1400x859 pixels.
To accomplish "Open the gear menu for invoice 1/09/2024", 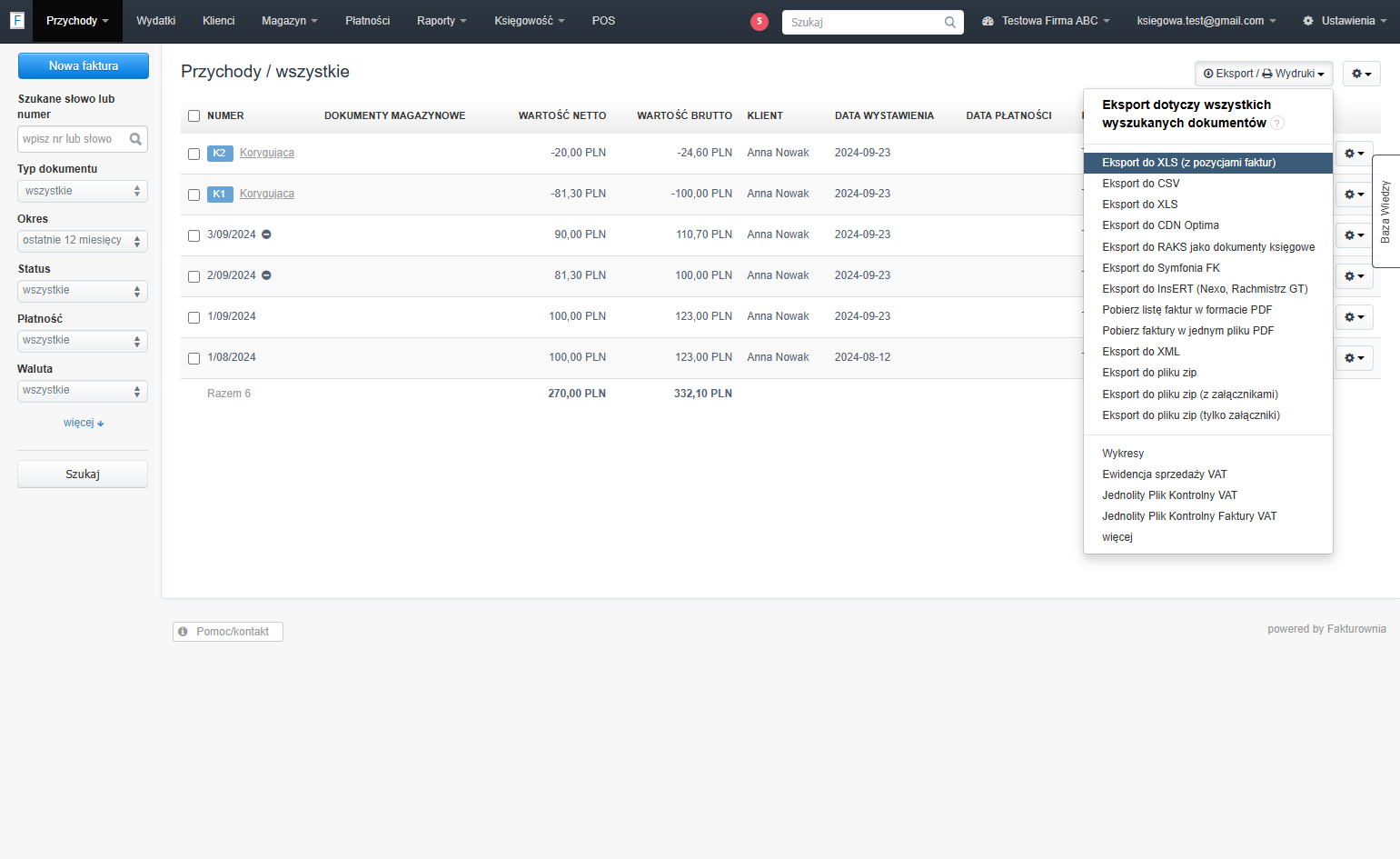I will [x=1354, y=317].
